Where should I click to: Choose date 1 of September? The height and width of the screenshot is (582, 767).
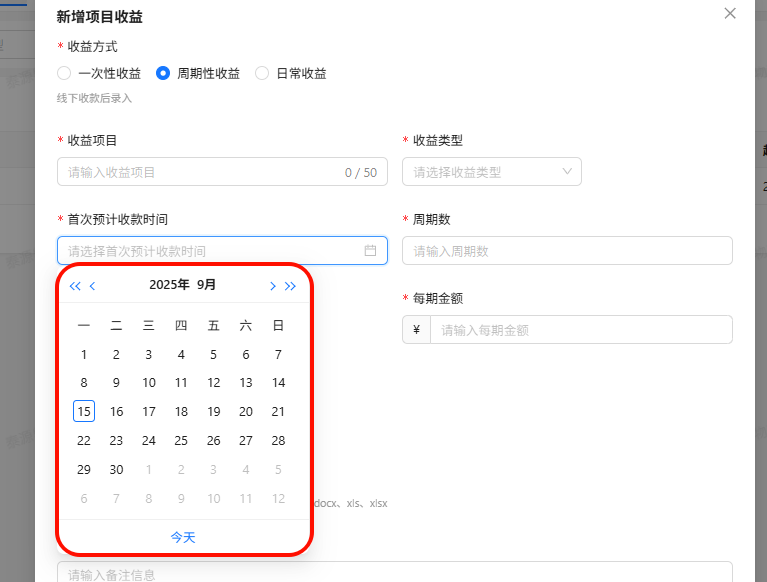[x=84, y=355]
